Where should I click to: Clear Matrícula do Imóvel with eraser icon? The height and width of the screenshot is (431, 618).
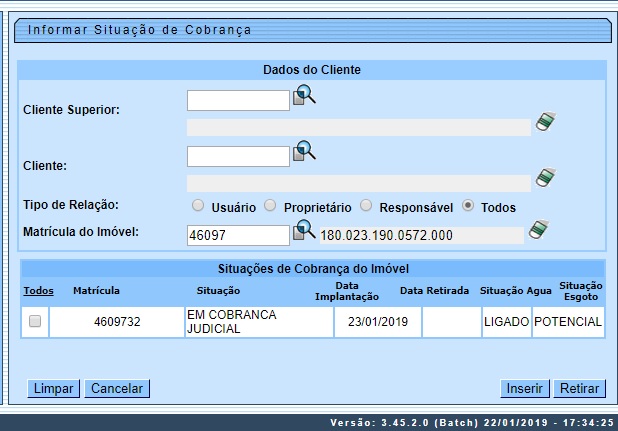pyautogui.click(x=538, y=232)
